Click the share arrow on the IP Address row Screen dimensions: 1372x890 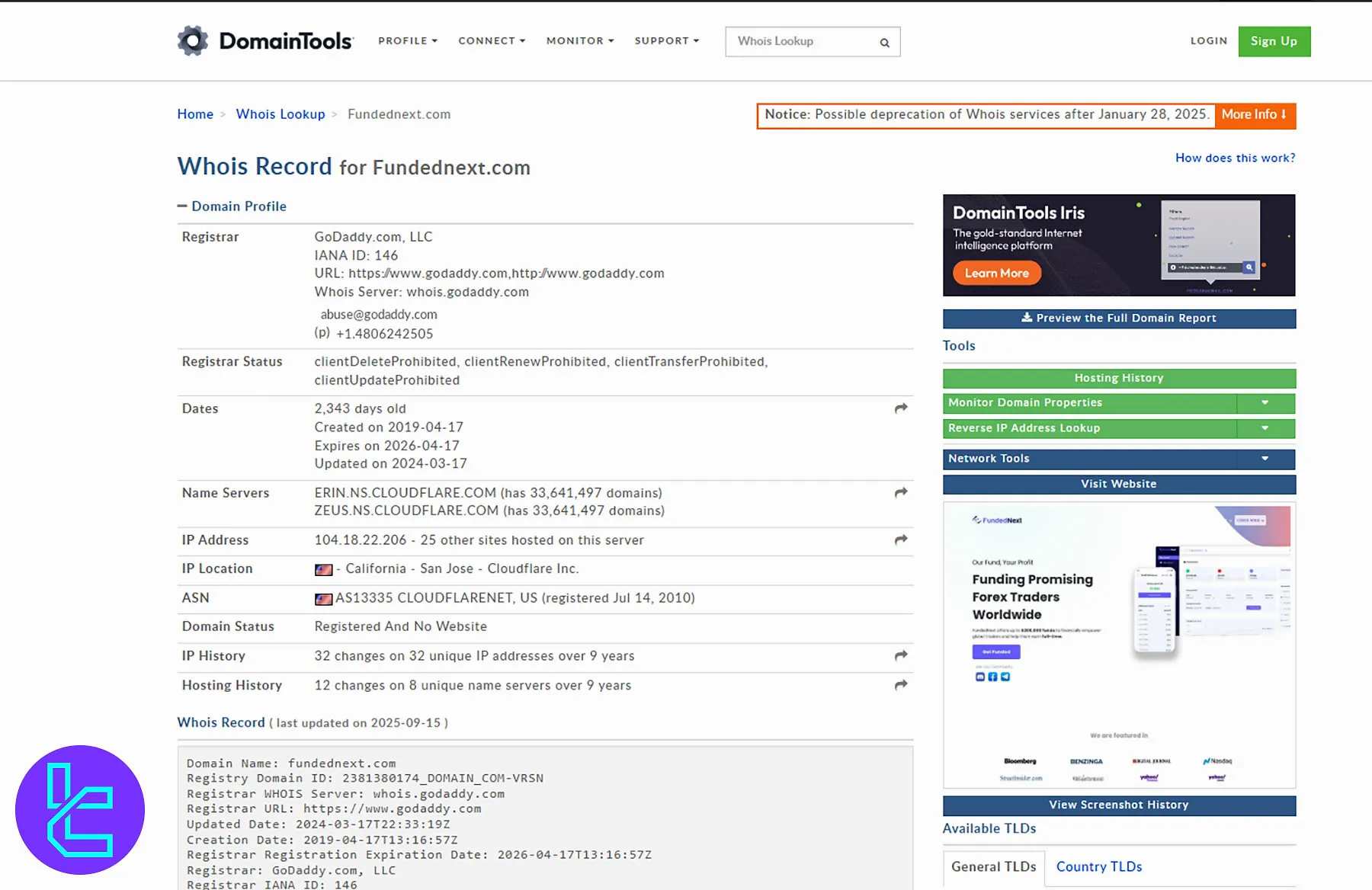tap(900, 540)
